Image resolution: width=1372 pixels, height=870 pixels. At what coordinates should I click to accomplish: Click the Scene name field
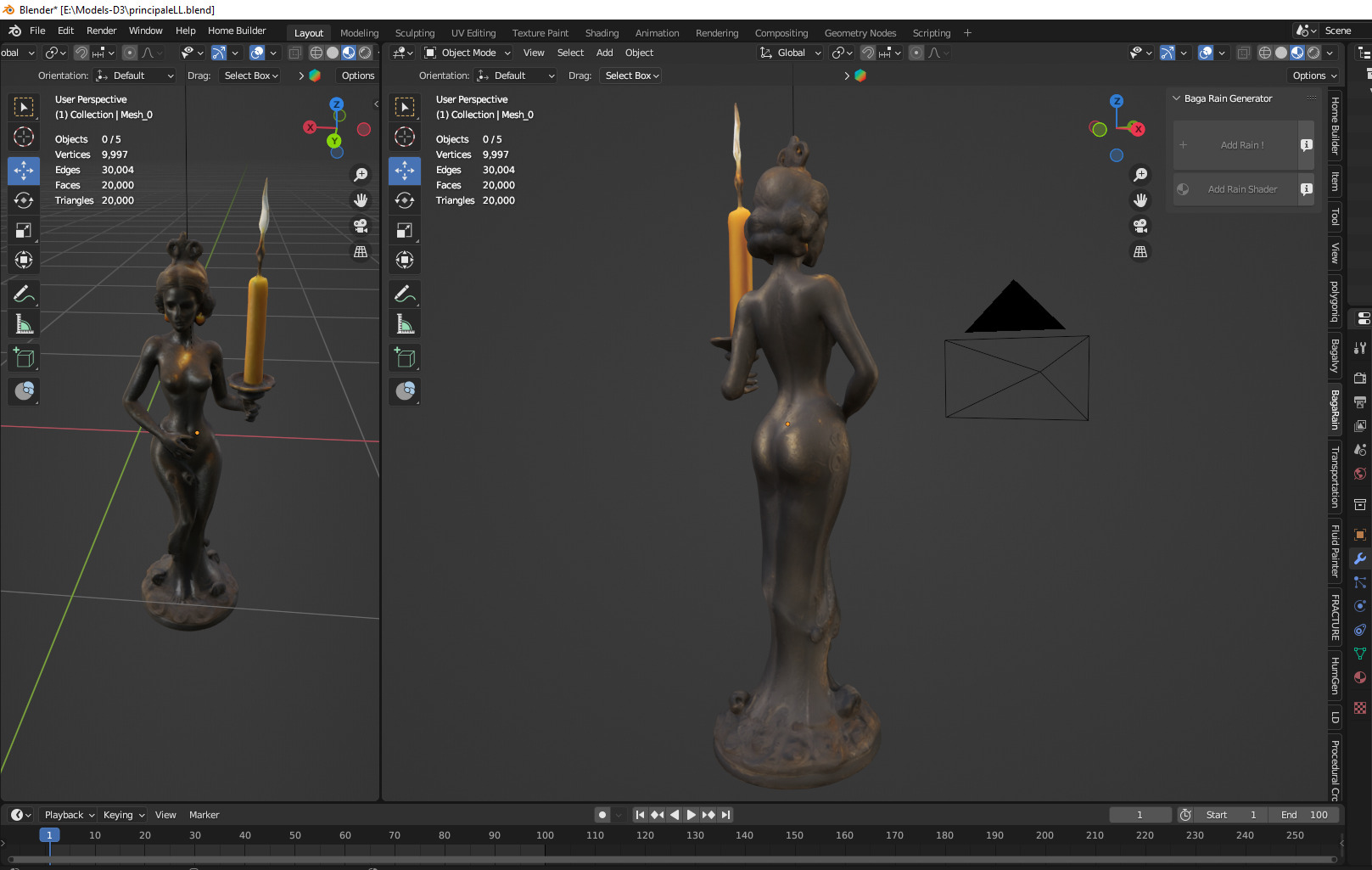coord(1346,31)
